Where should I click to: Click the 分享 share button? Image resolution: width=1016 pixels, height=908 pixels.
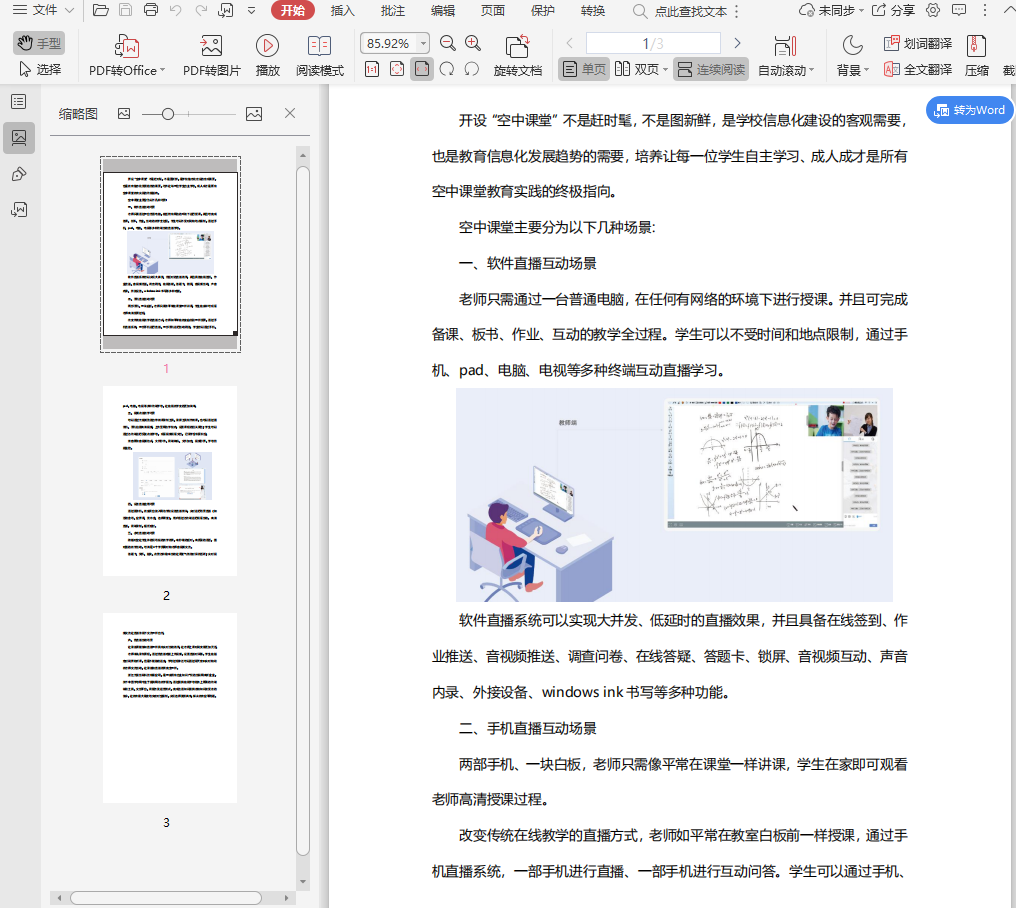(894, 10)
